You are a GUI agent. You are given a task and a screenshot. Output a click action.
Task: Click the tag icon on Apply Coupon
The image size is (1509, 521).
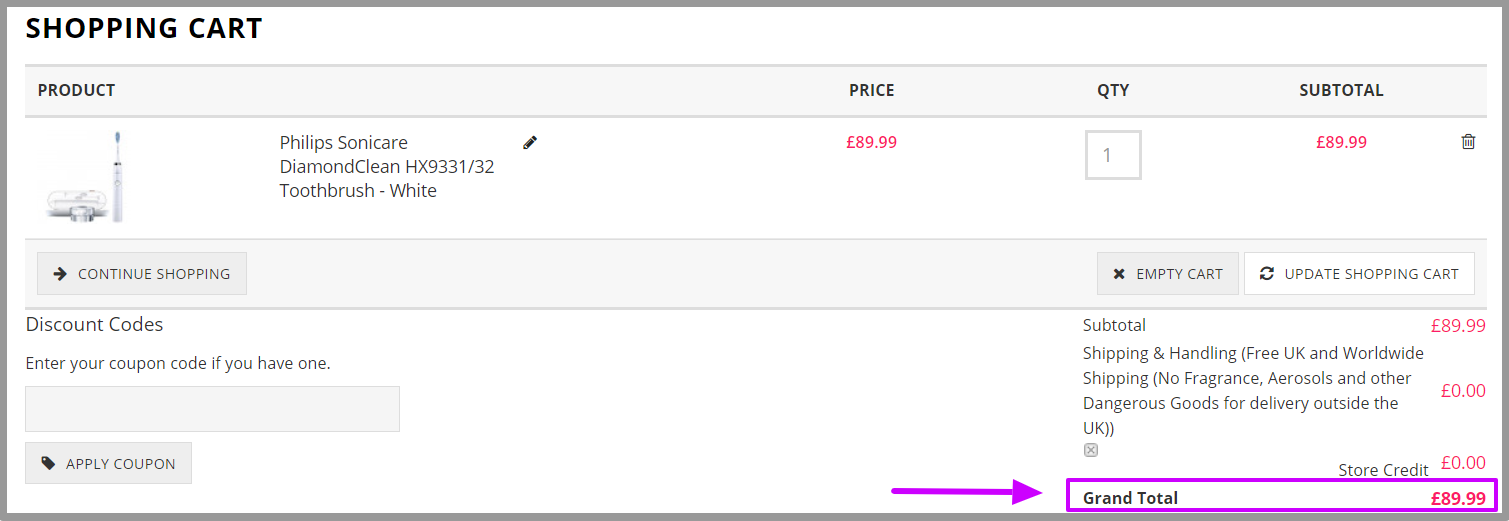click(x=48, y=463)
